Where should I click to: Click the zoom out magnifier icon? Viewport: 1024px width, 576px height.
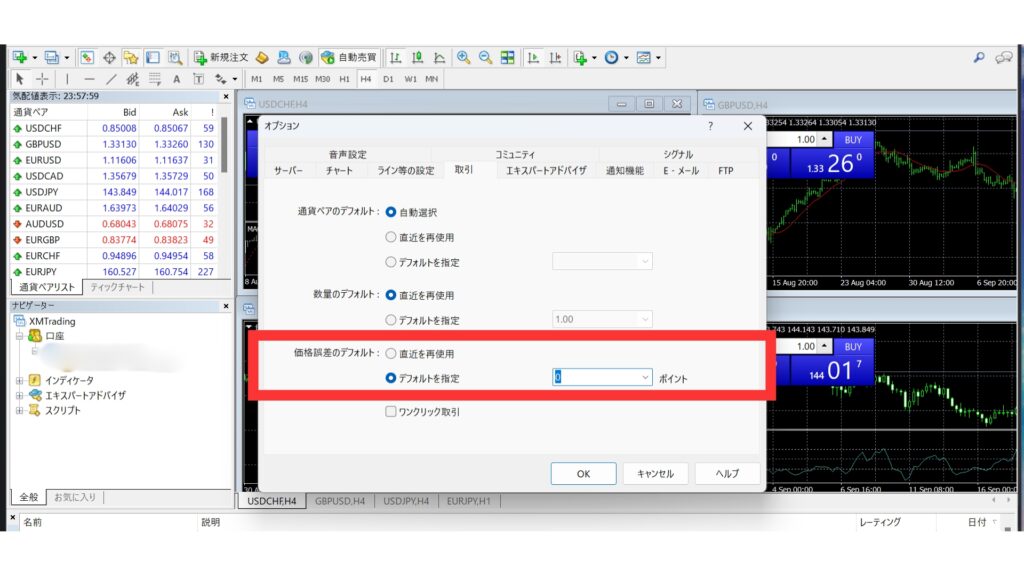click(485, 57)
